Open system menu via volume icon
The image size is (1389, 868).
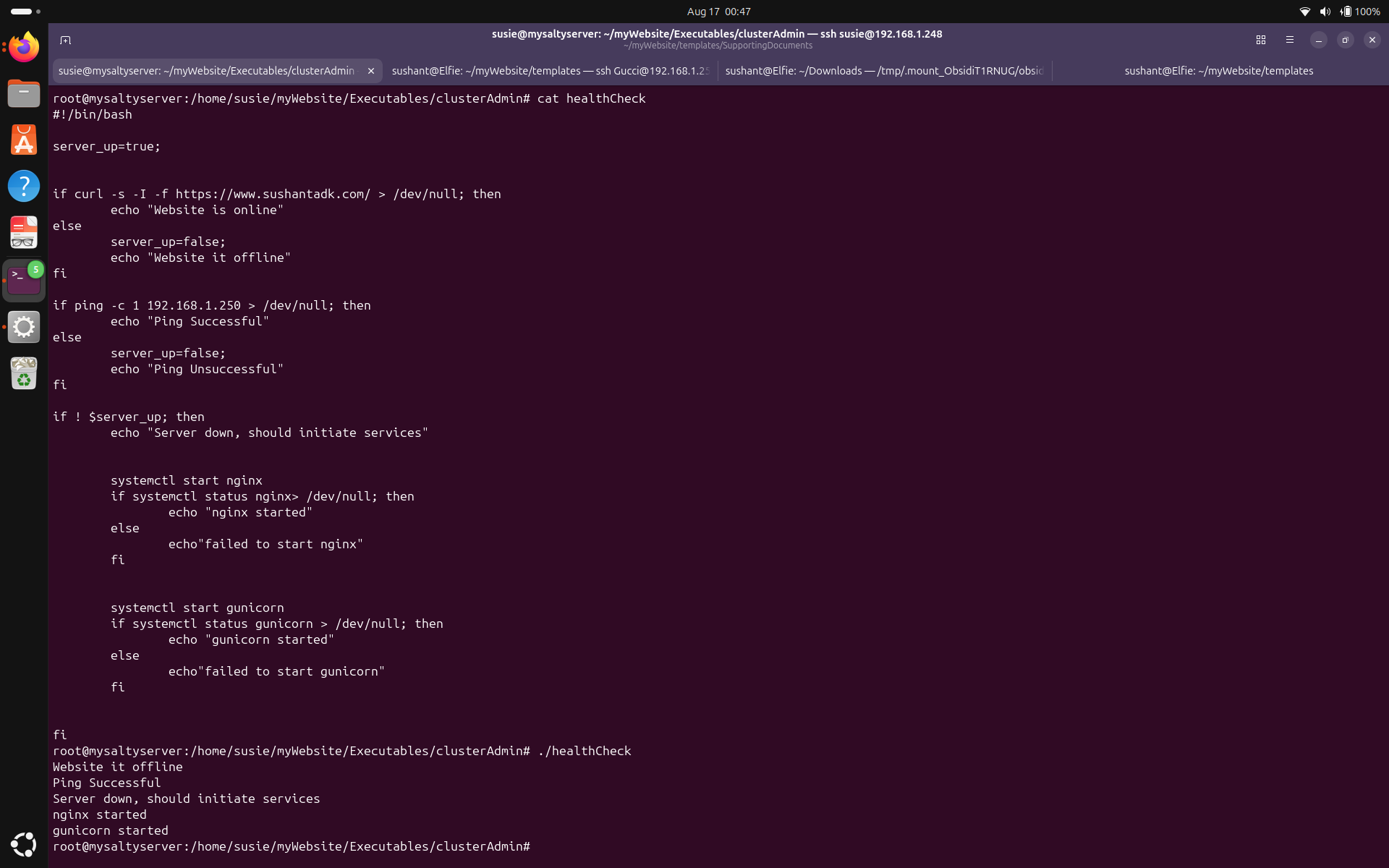tap(1325, 12)
